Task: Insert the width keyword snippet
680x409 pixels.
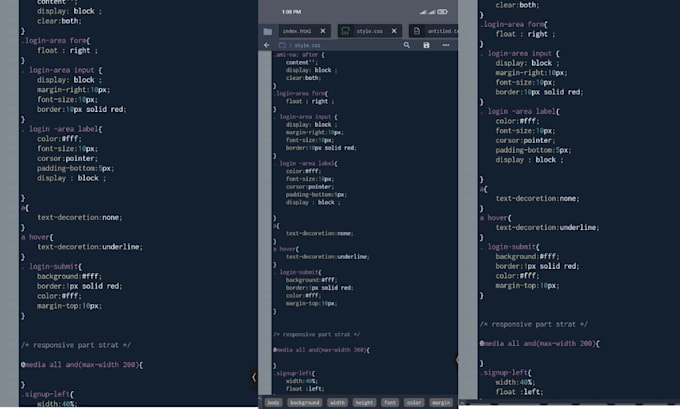Action: click(337, 403)
